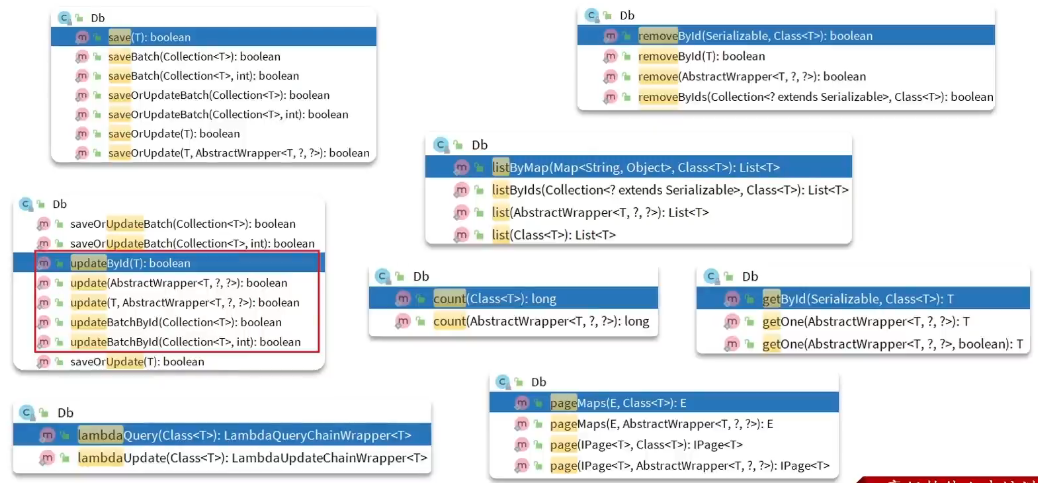Select getOne with boolean parameter
1038x483 pixels.
[892, 344]
